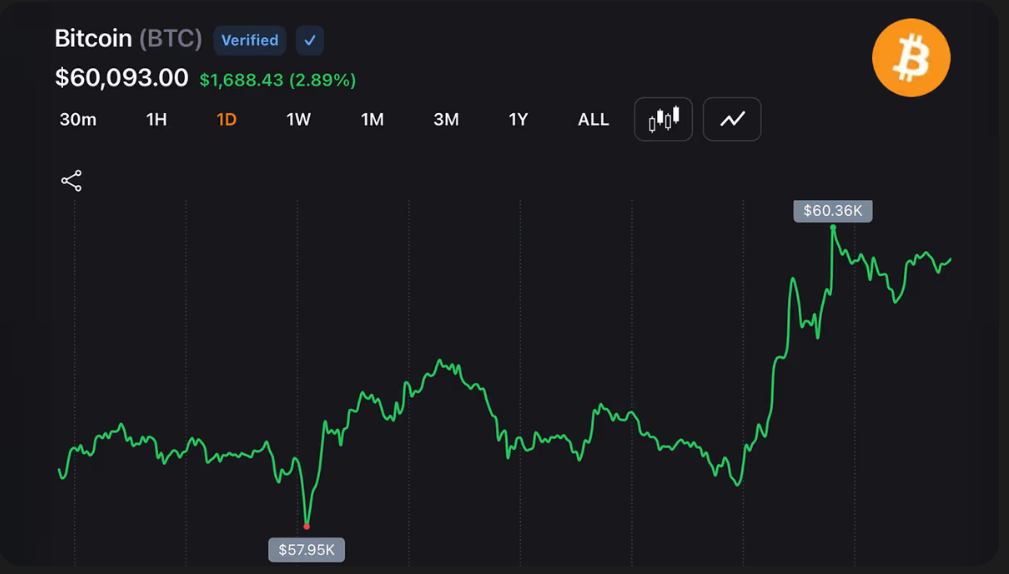The image size is (1009, 574).
Task: Switch to candlestick chart view
Action: pos(663,119)
